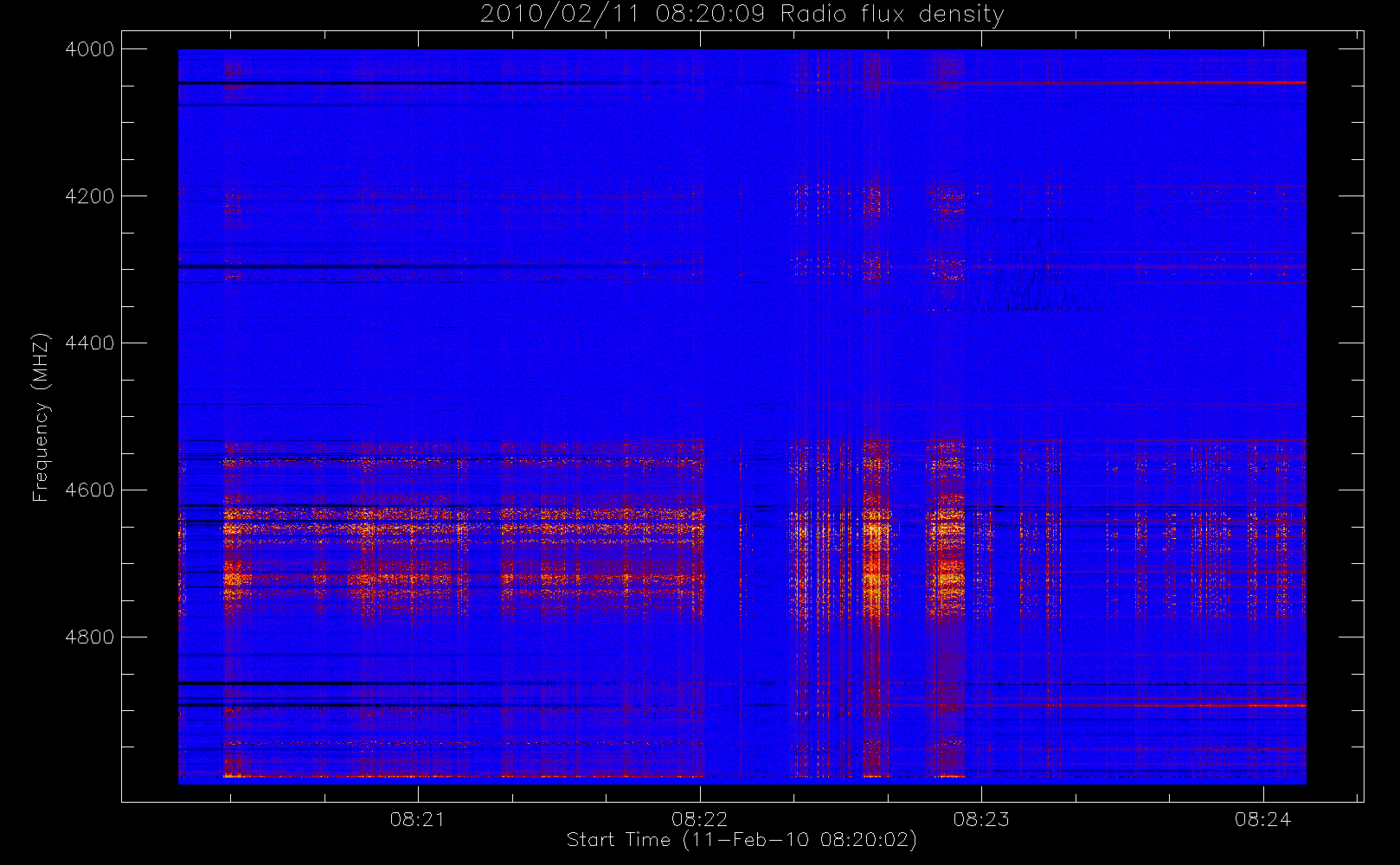Select the 4400 frequency tick label
Viewport: 1400px width, 865px height.
pos(90,343)
